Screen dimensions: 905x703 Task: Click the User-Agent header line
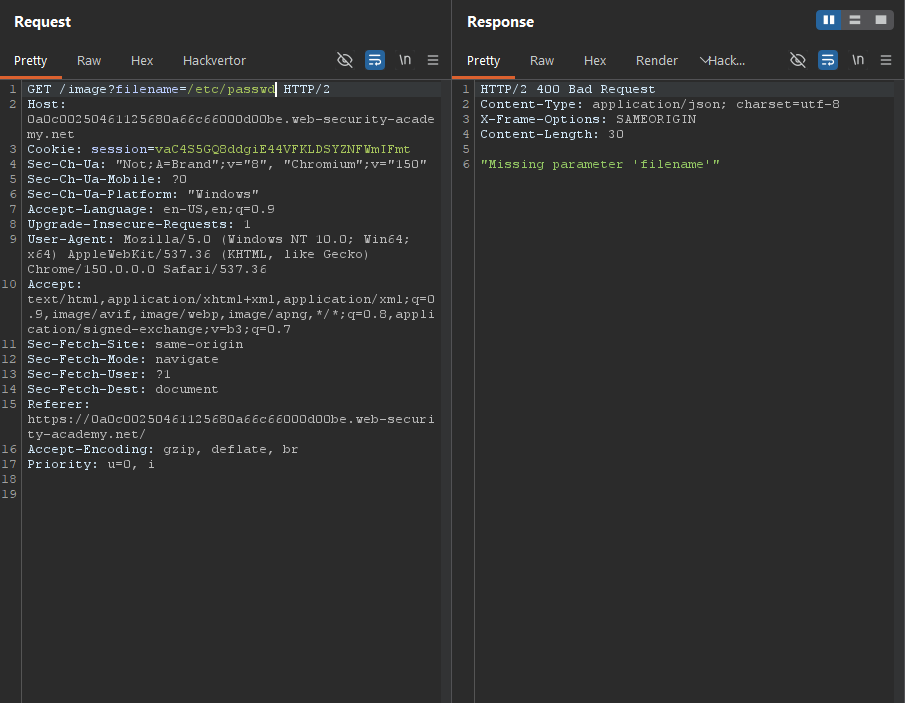(x=218, y=255)
